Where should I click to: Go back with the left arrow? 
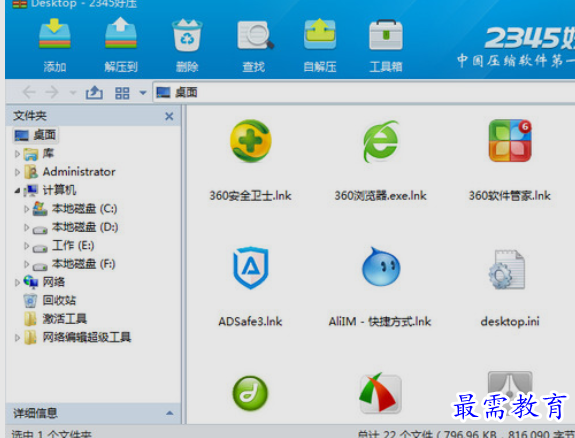pos(29,92)
